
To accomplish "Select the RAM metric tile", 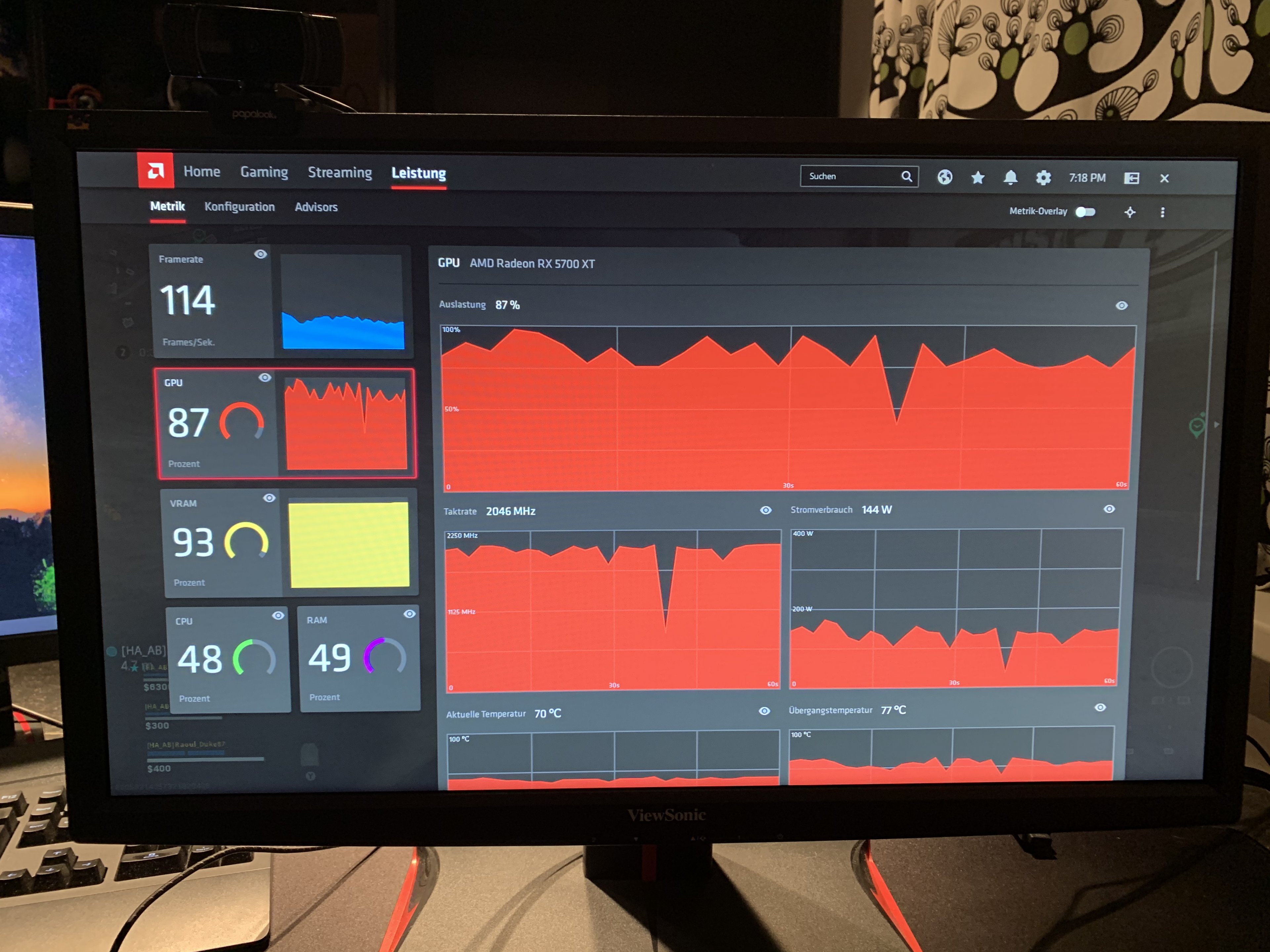I will (360, 659).
